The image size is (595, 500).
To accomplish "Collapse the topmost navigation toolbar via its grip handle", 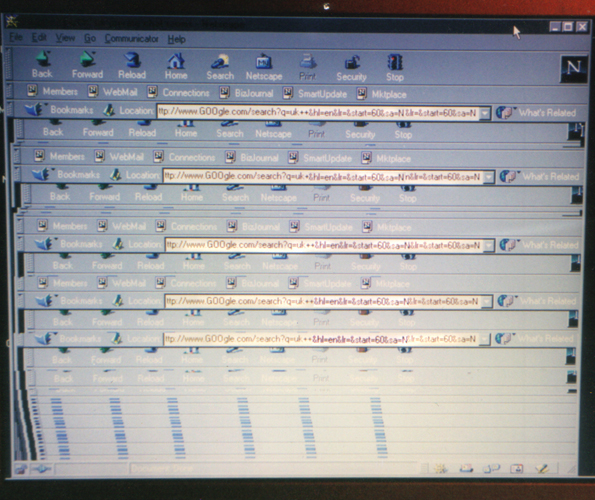I will 8,64.
